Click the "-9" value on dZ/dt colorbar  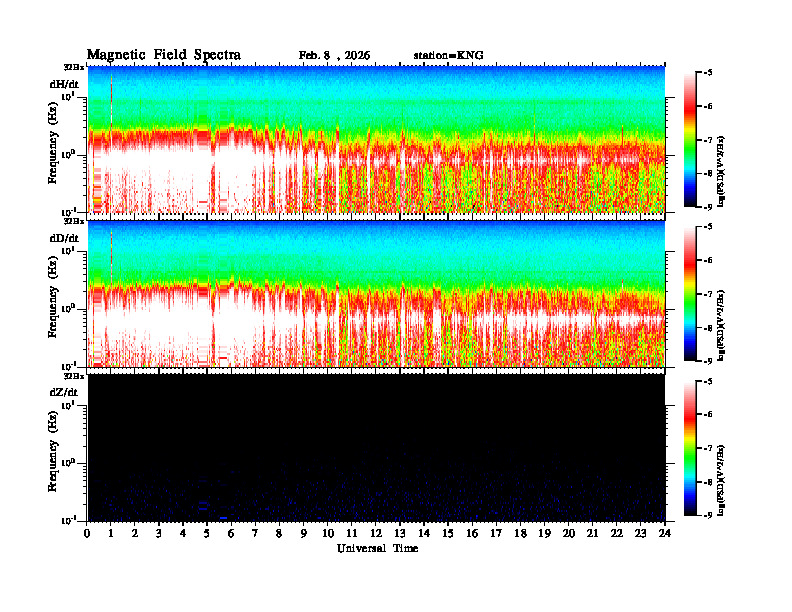point(708,515)
